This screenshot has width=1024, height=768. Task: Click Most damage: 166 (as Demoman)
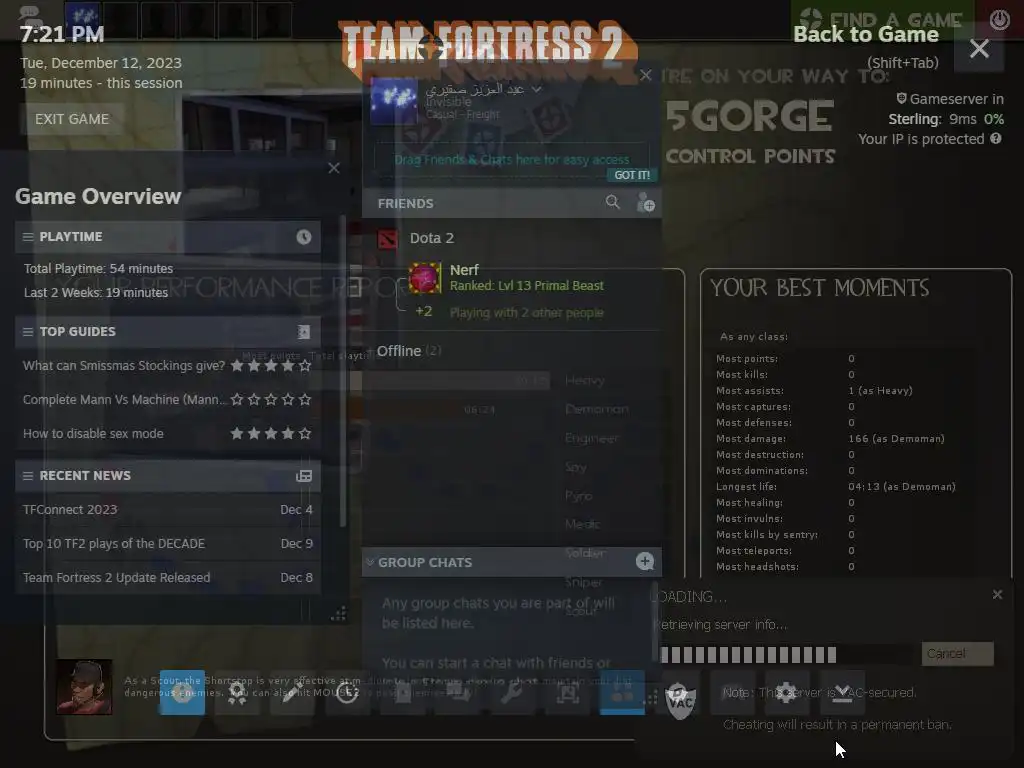830,439
